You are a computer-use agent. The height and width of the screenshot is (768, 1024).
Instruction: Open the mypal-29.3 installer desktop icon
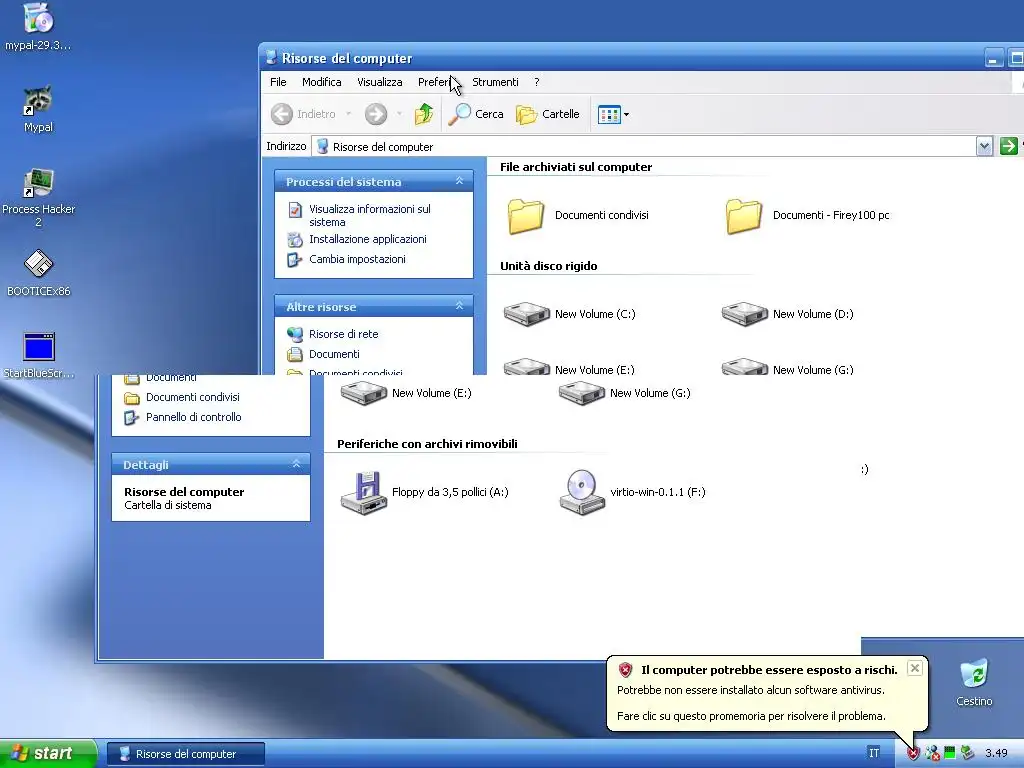pyautogui.click(x=39, y=26)
